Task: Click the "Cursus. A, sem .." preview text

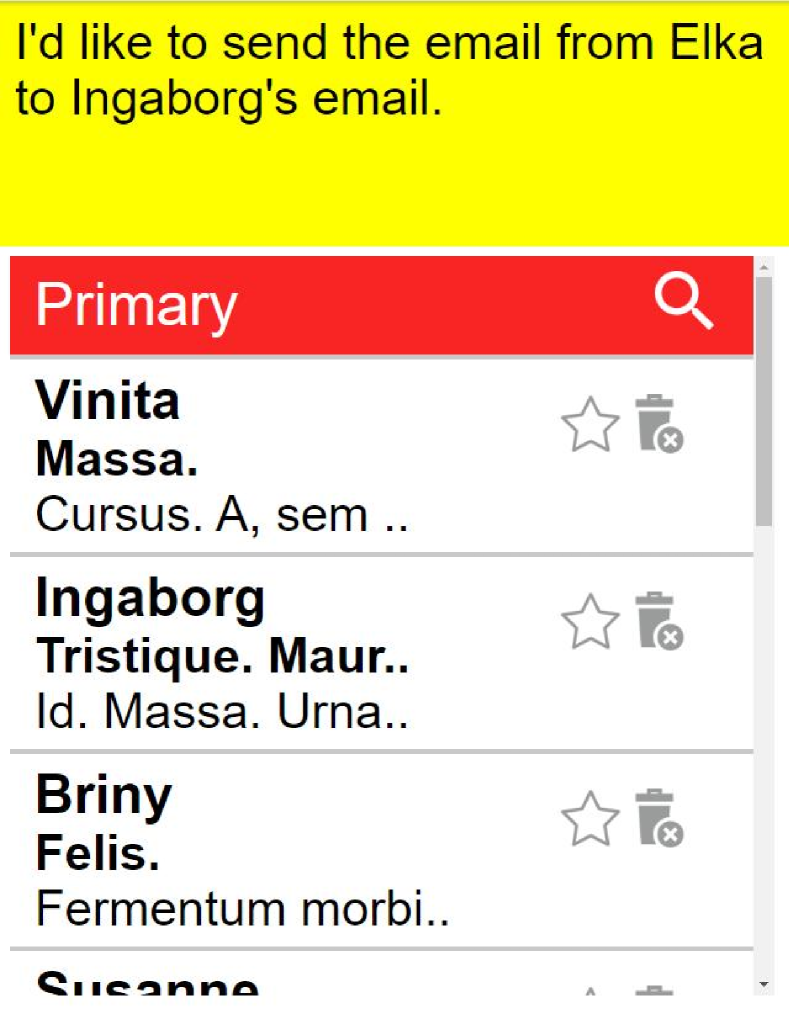Action: pos(222,515)
